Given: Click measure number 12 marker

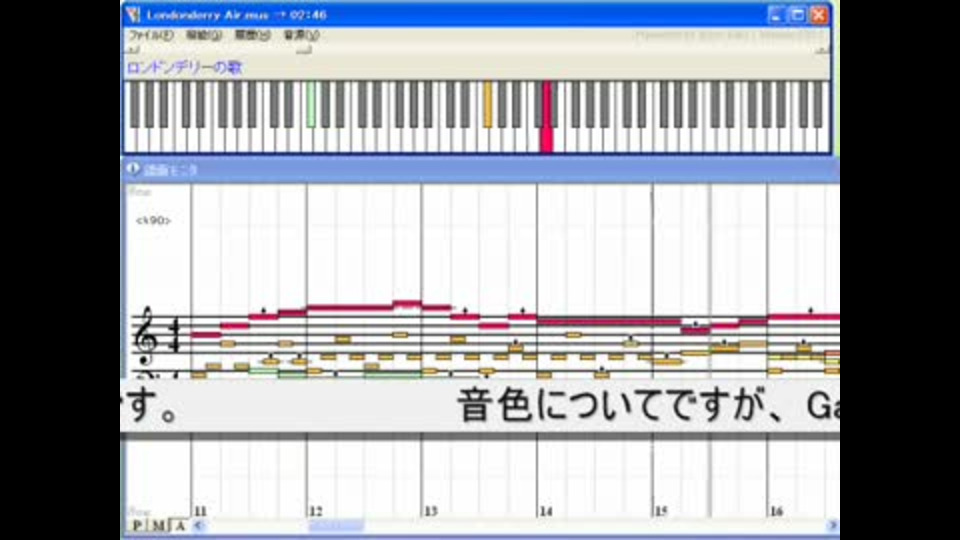Looking at the screenshot, I should tap(316, 511).
